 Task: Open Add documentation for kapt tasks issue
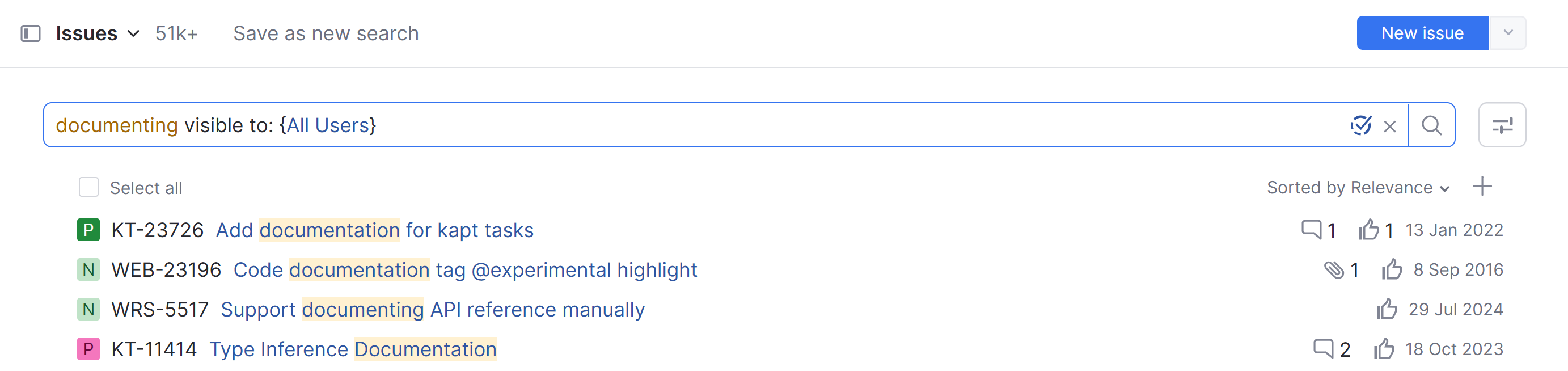click(374, 230)
